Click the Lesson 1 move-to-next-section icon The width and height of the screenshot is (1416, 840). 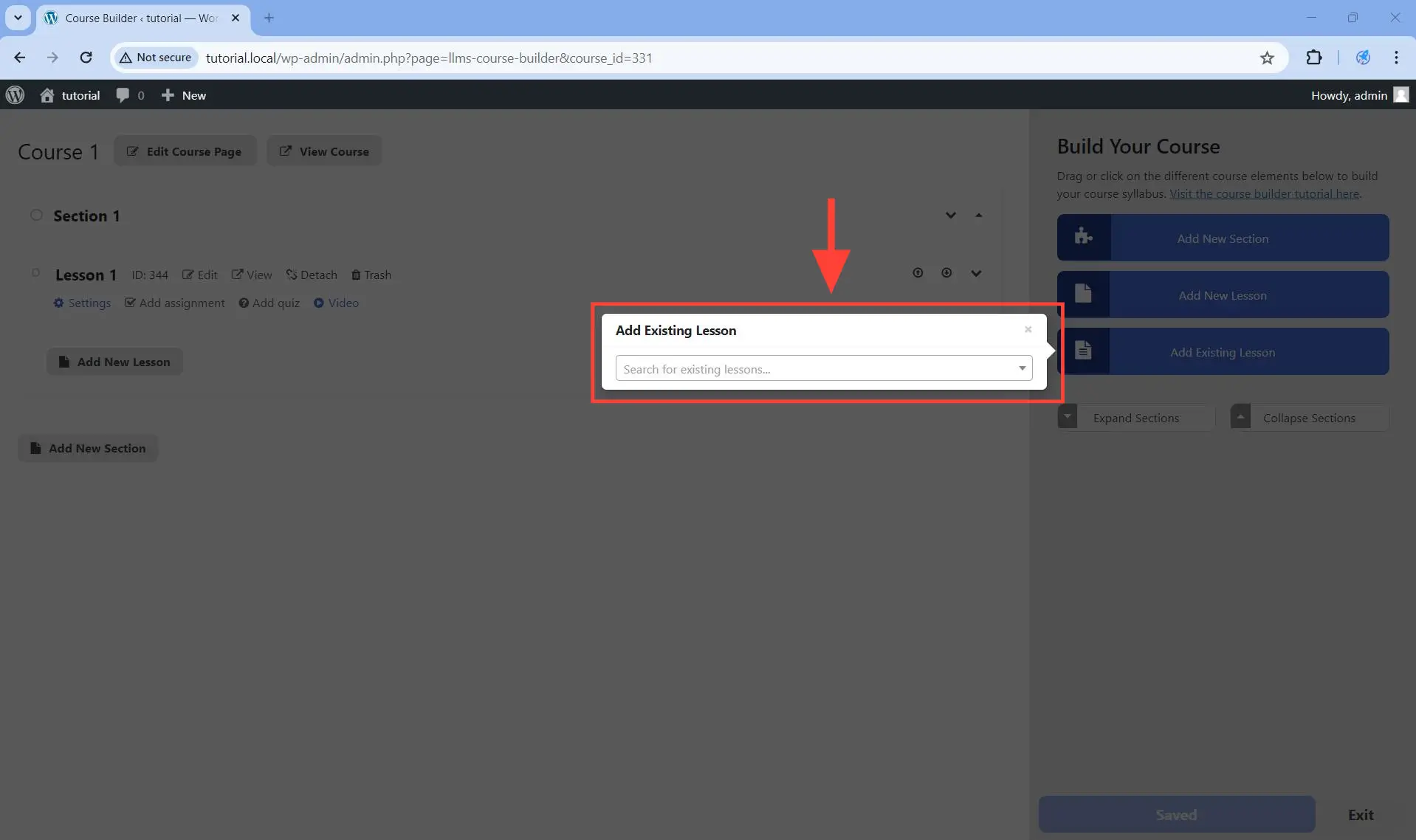pos(946,273)
